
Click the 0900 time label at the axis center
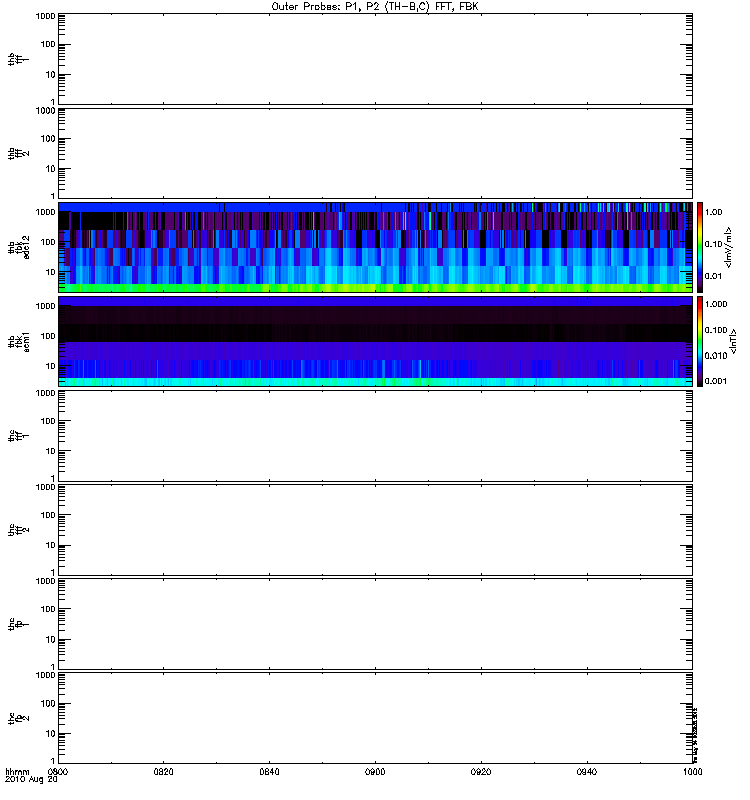[375, 772]
